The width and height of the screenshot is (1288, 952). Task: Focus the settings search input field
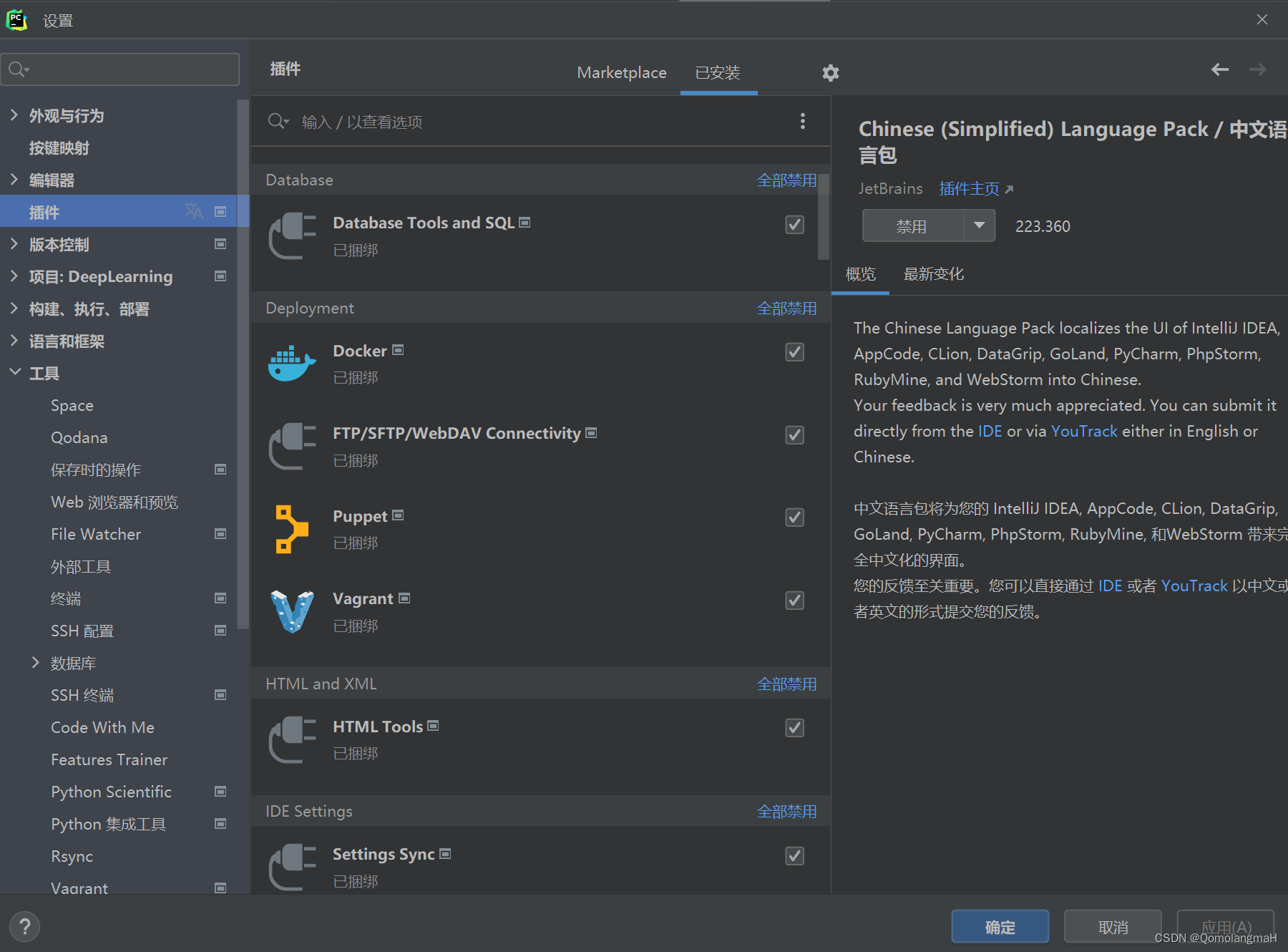[120, 69]
